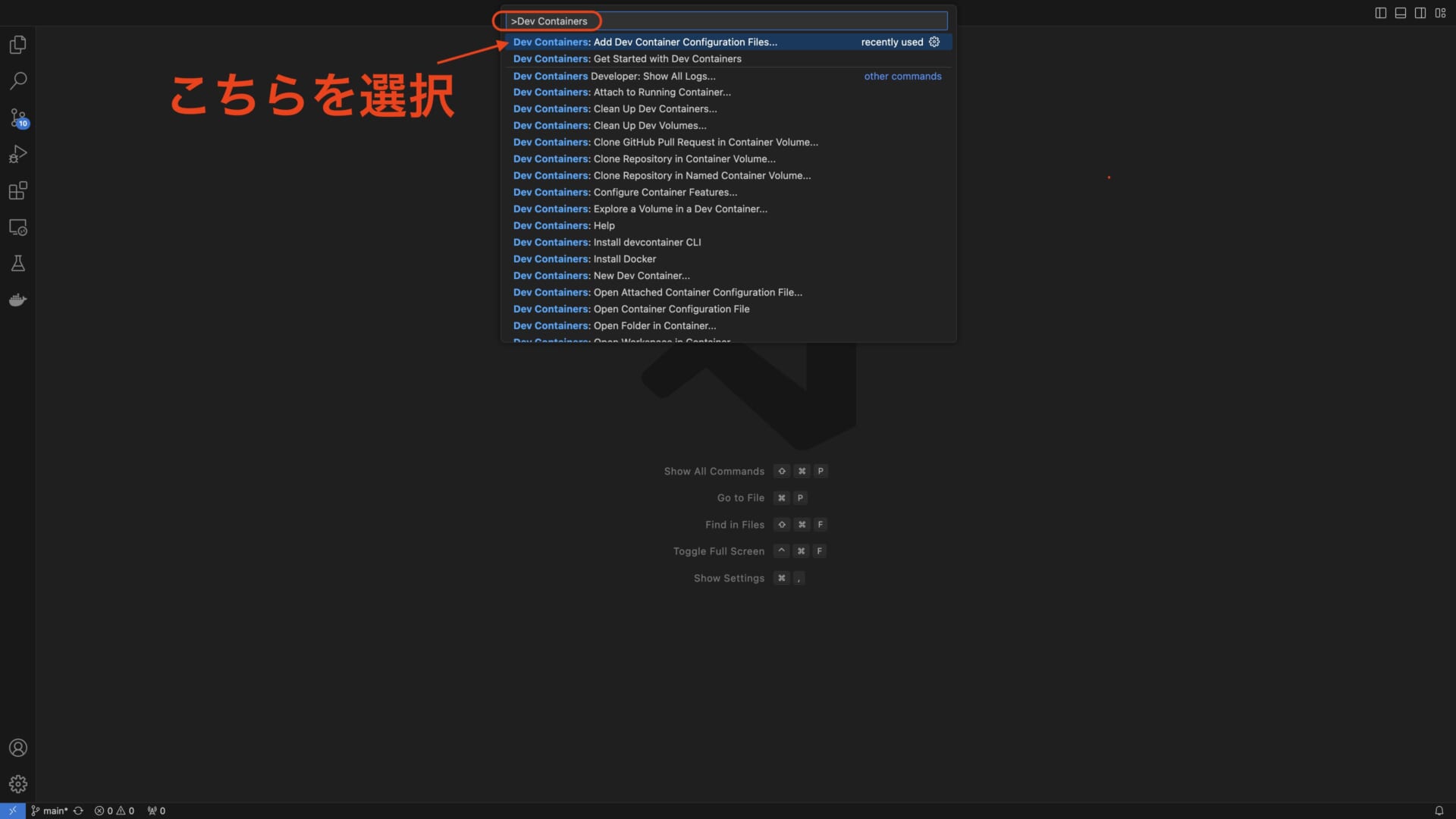
Task: Click the Go to File label
Action: [x=740, y=498]
